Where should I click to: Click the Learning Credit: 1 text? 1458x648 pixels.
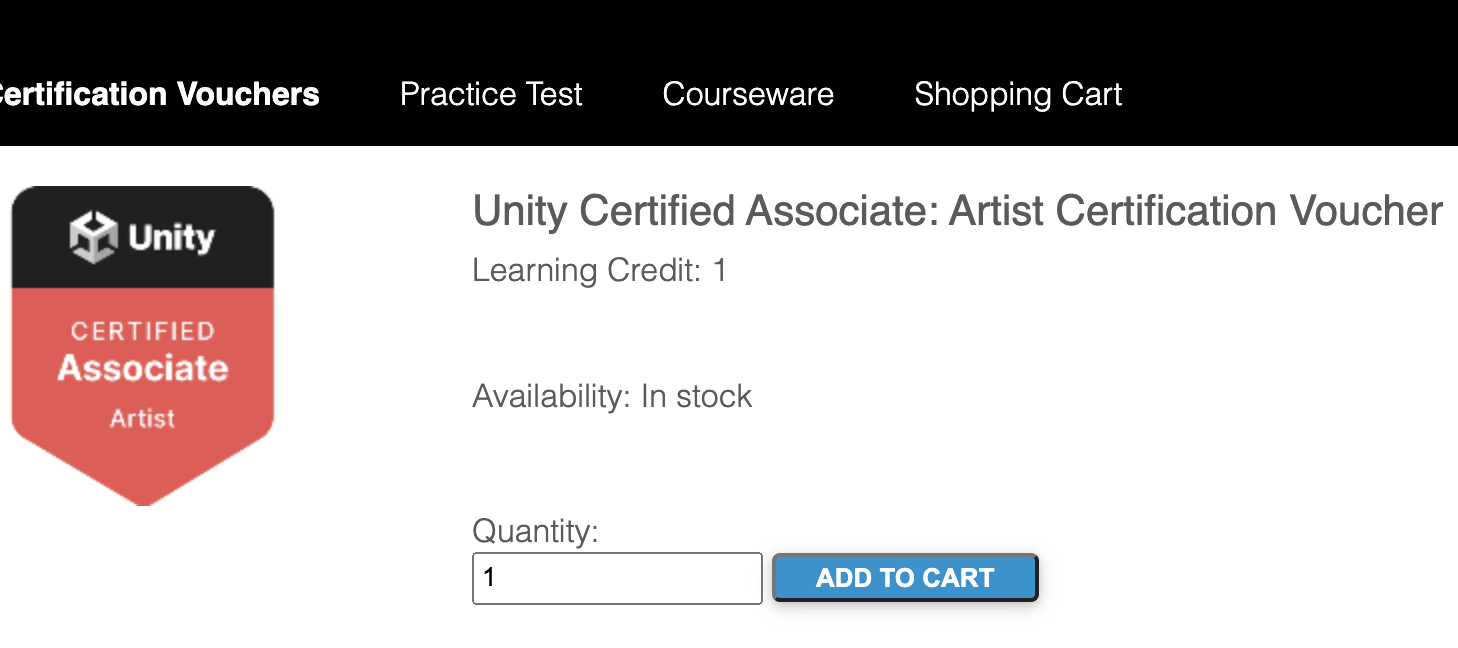600,270
